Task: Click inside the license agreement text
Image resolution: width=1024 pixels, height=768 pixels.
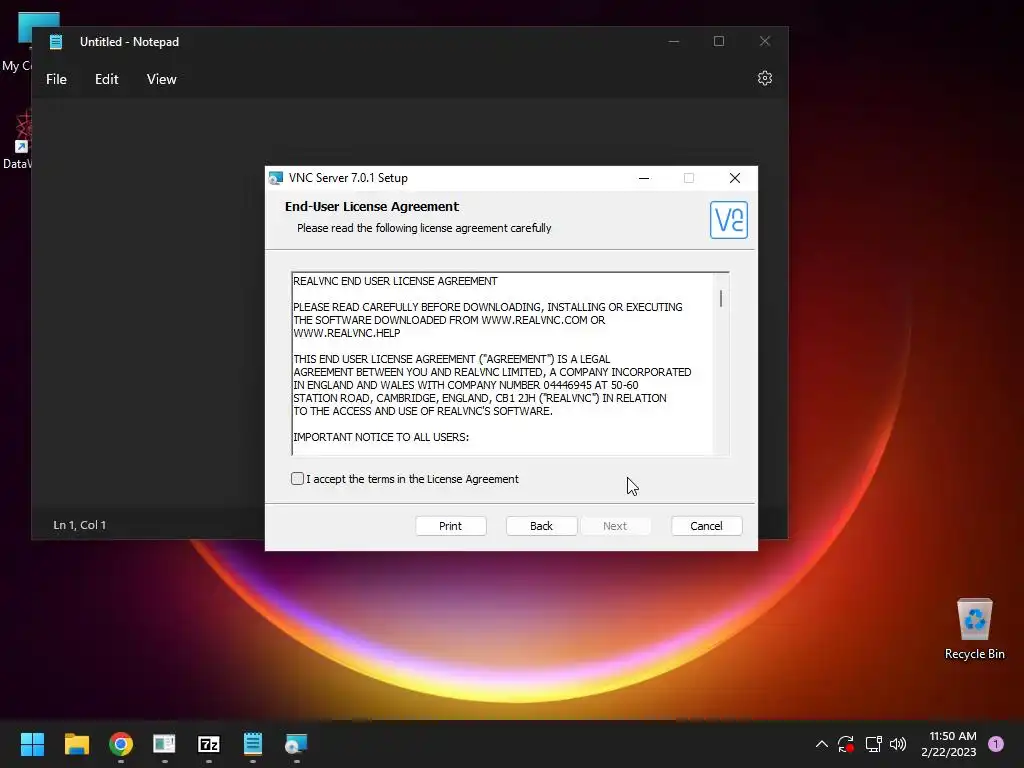Action: click(x=502, y=364)
